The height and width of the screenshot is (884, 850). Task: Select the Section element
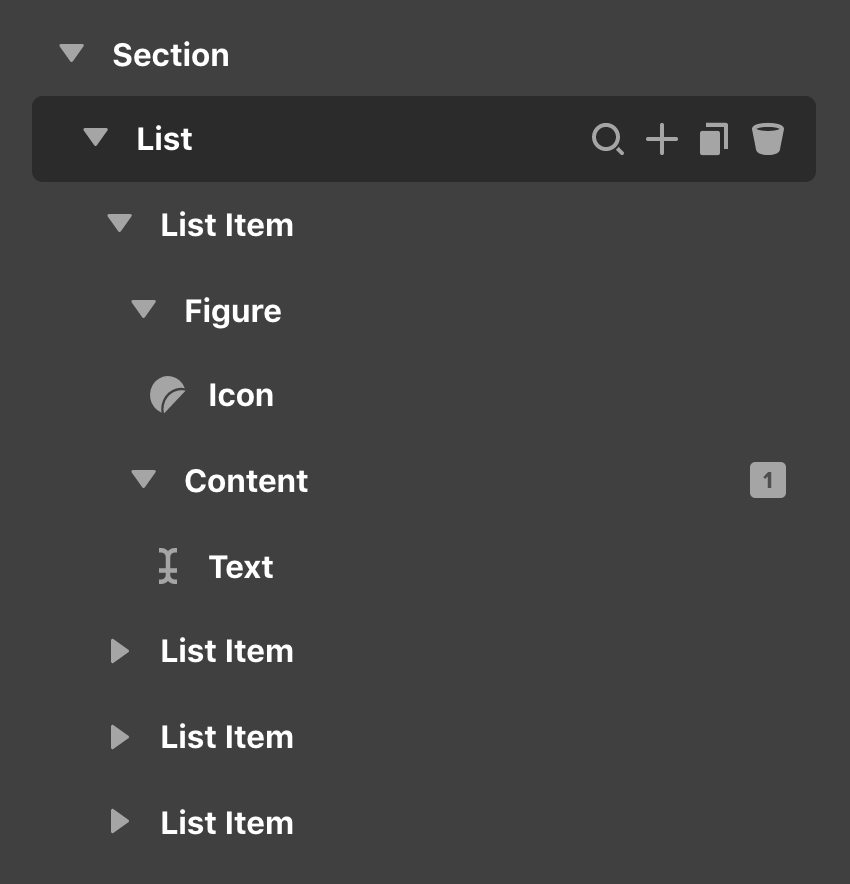tap(171, 54)
